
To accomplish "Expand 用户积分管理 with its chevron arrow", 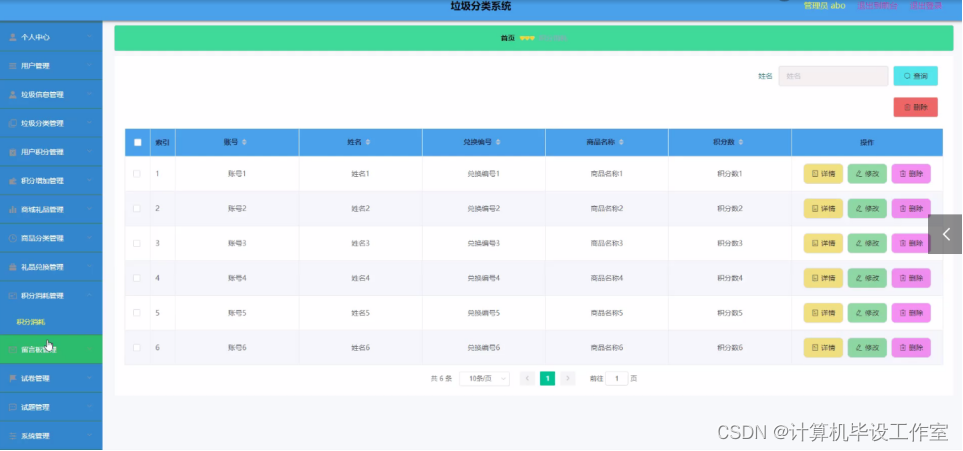I will coord(90,152).
